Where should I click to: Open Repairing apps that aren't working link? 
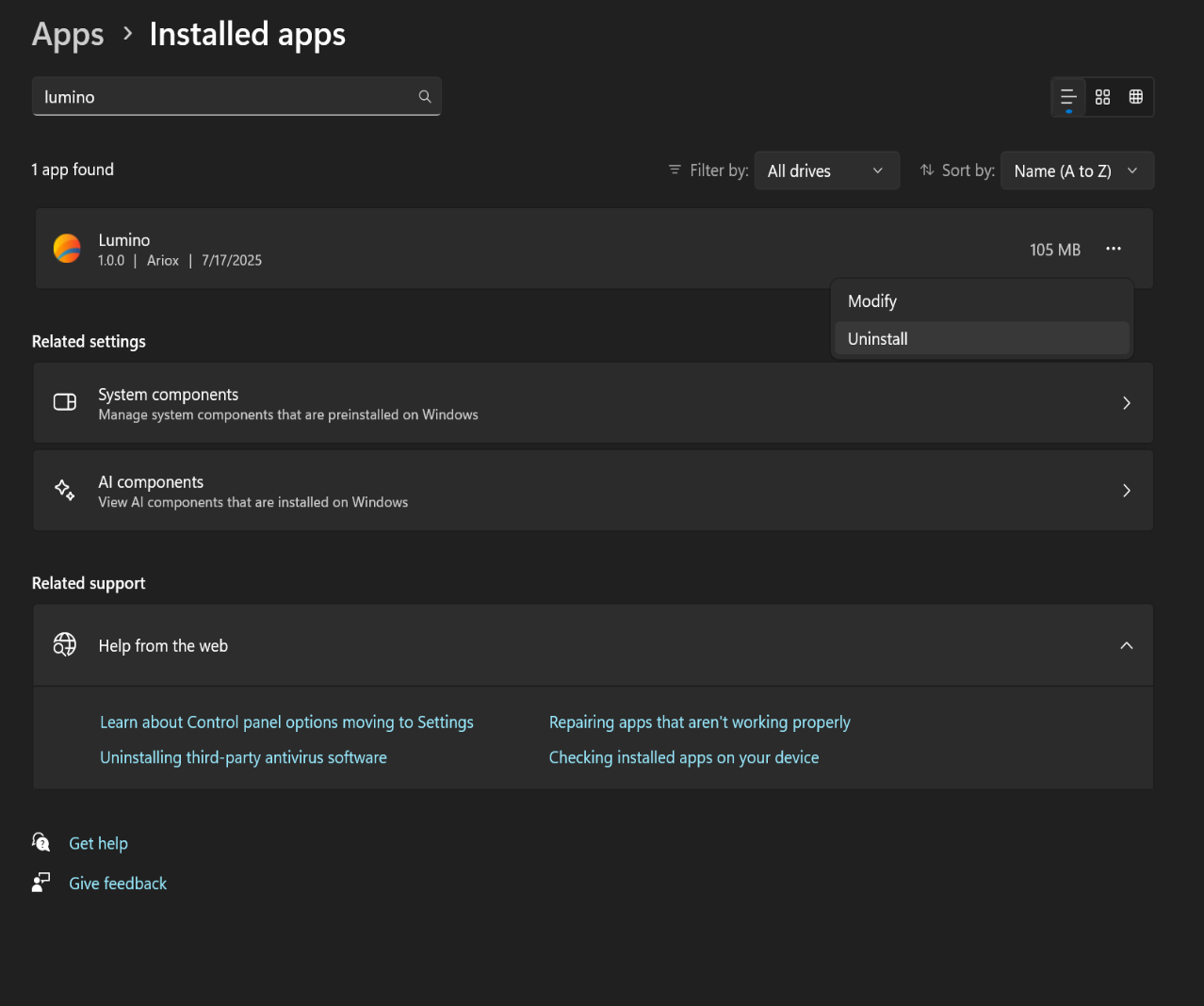pos(699,722)
